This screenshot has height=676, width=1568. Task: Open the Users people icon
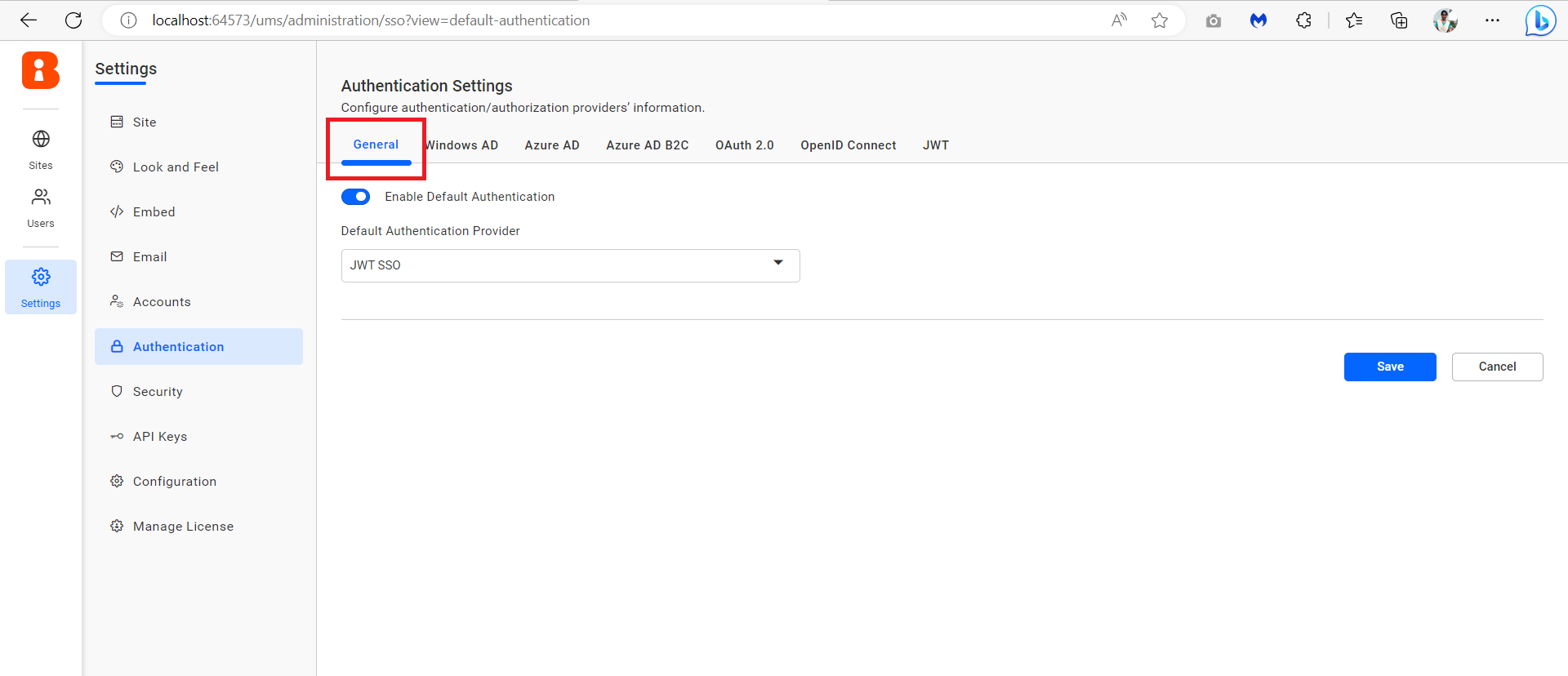(x=41, y=197)
